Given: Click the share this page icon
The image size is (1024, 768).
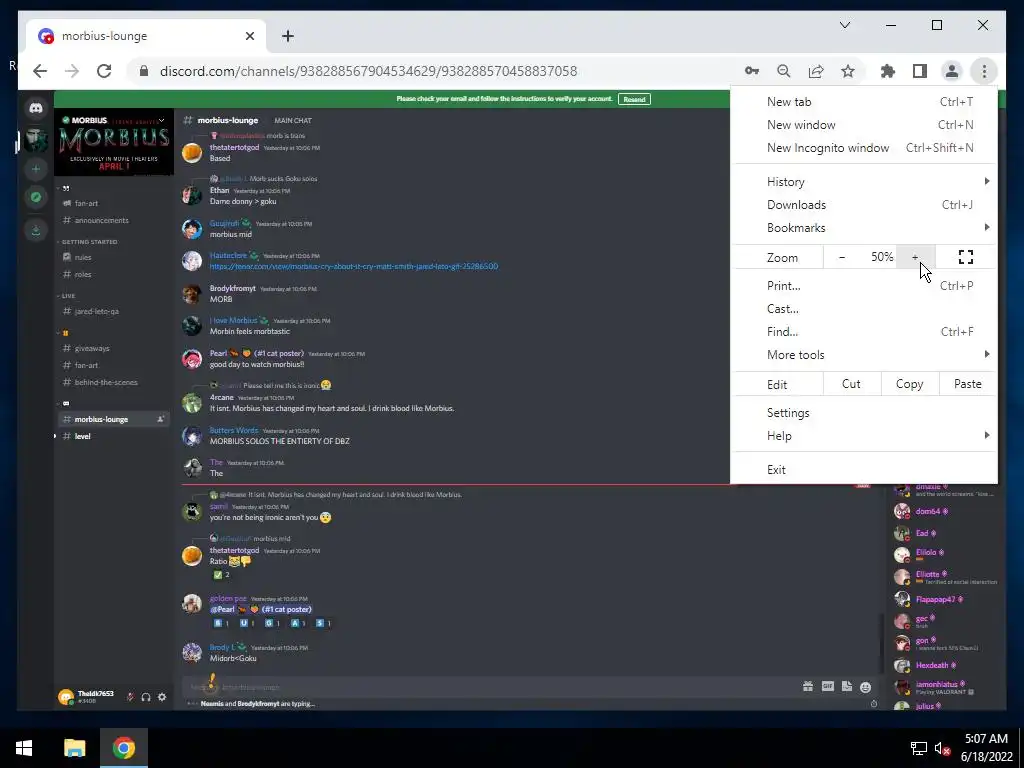Looking at the screenshot, I should pyautogui.click(x=816, y=71).
